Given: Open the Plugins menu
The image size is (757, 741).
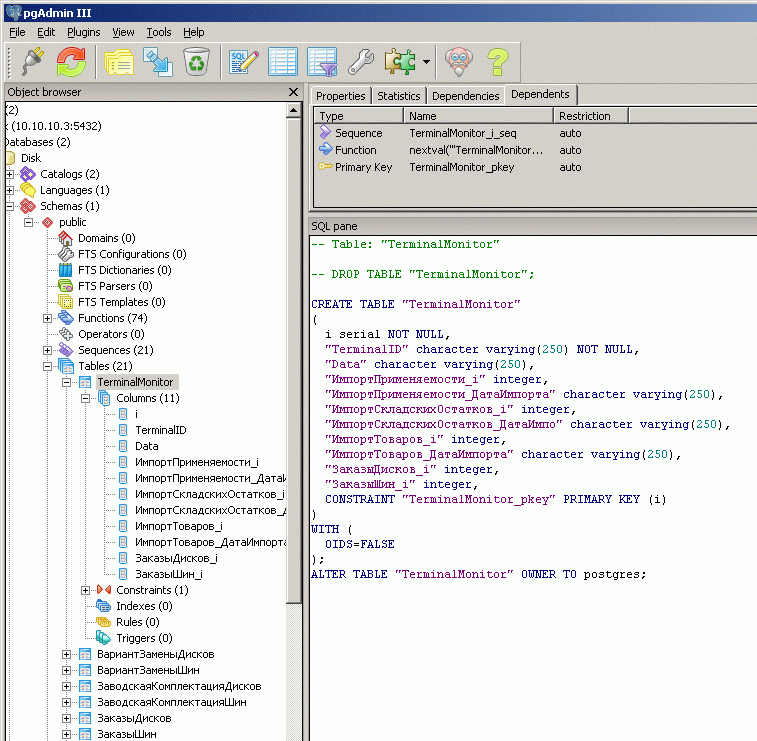Looking at the screenshot, I should tap(84, 32).
